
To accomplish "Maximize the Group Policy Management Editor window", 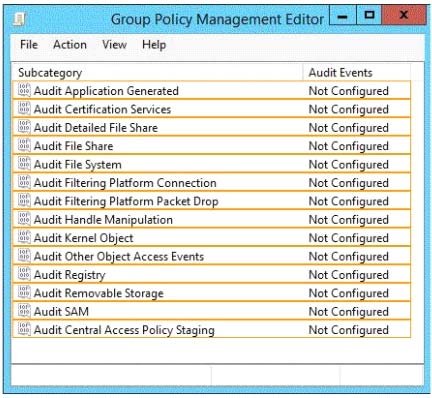I will [x=369, y=15].
